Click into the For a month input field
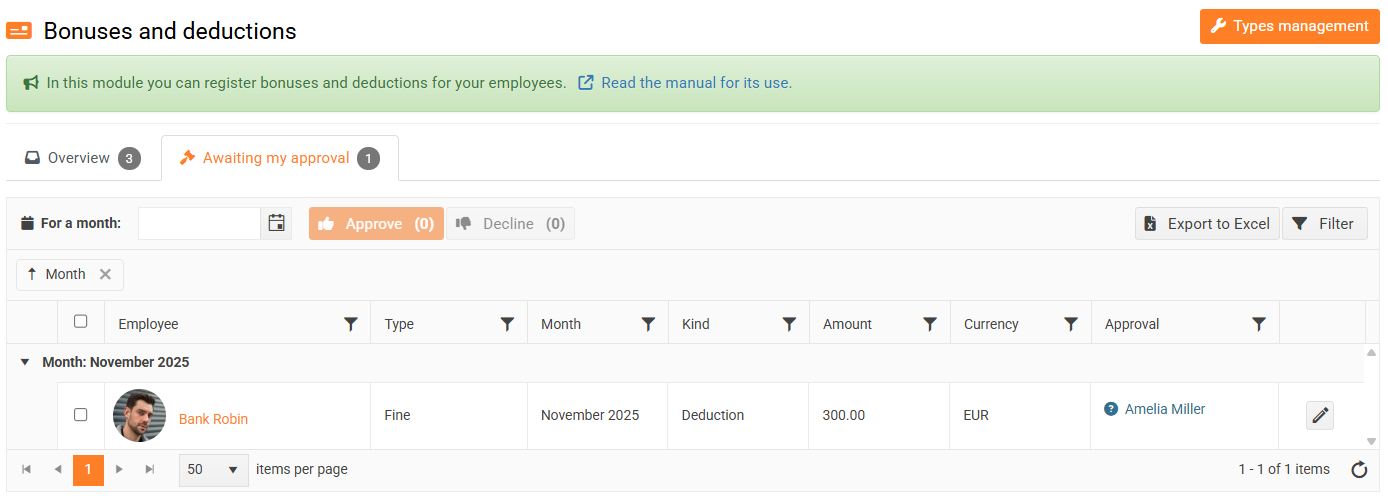The width and height of the screenshot is (1388, 498). pyautogui.click(x=199, y=224)
